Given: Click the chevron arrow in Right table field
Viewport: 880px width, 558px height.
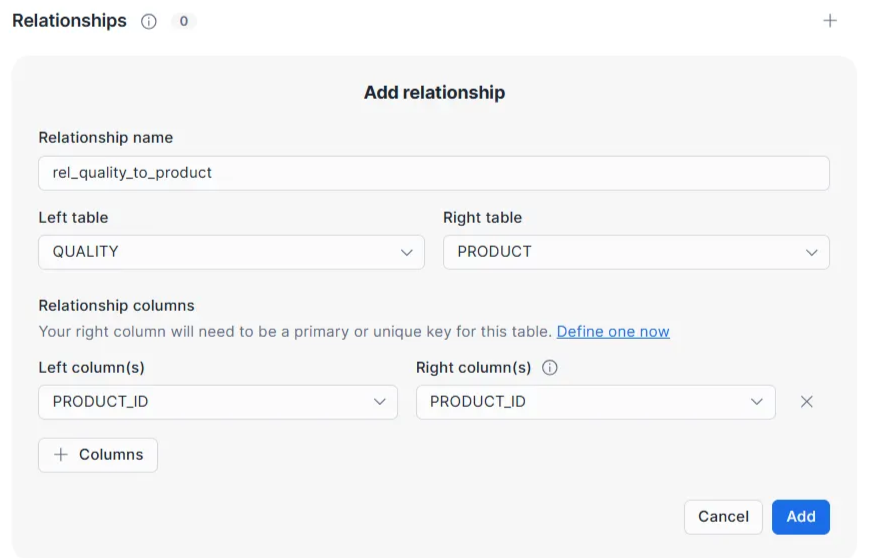Looking at the screenshot, I should 811,253.
